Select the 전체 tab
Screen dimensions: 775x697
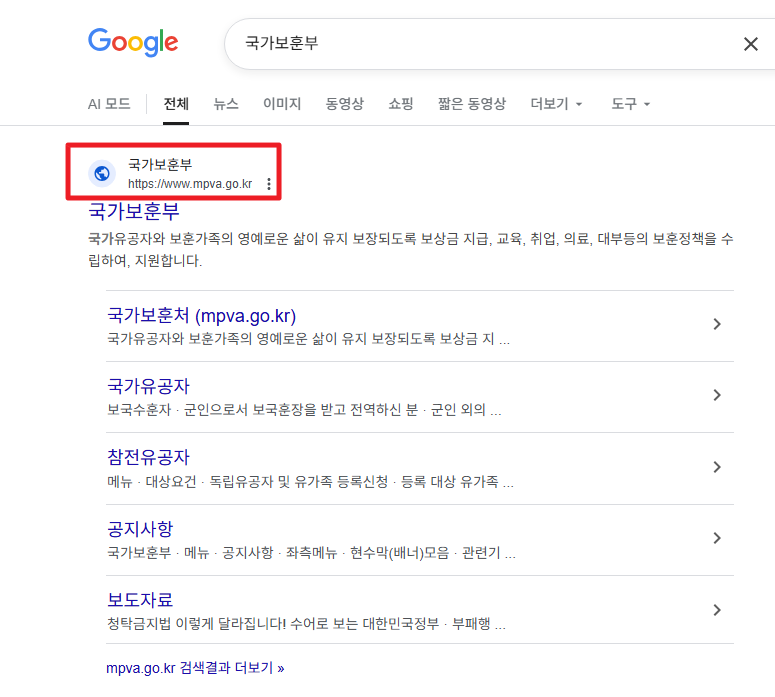(176, 104)
